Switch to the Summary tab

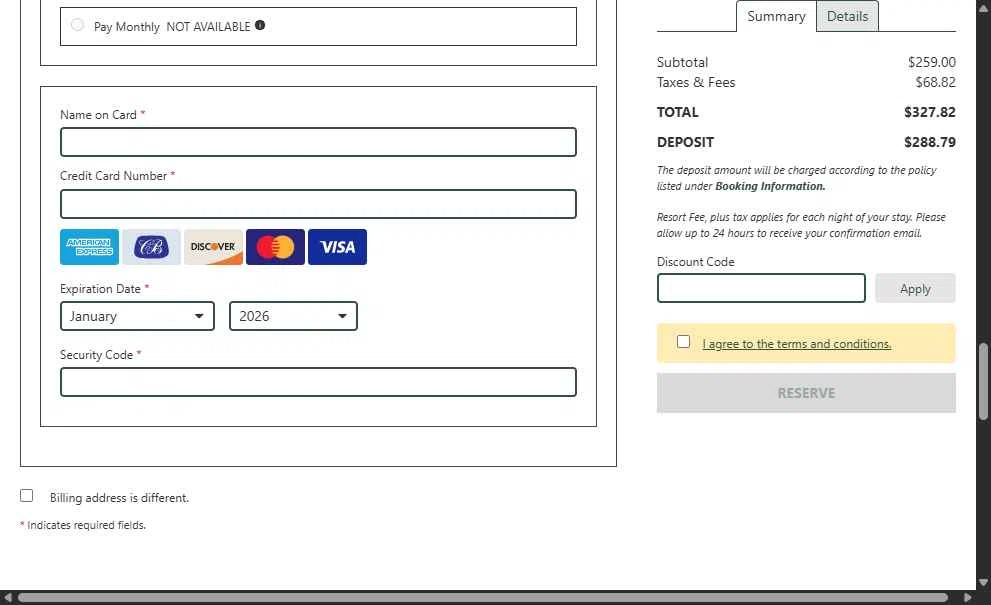coord(776,16)
